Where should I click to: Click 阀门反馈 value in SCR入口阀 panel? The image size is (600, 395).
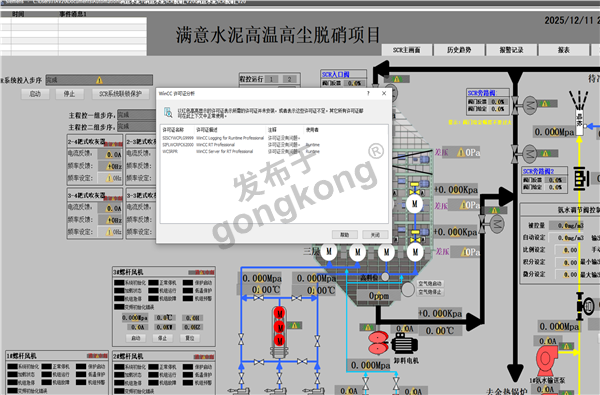pos(354,83)
